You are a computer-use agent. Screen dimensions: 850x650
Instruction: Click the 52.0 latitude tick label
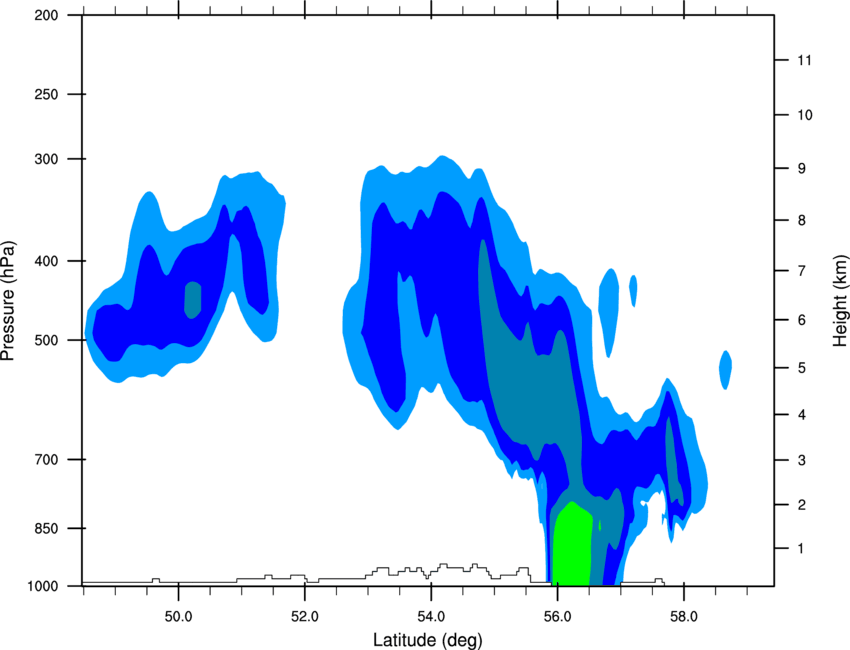tap(305, 617)
